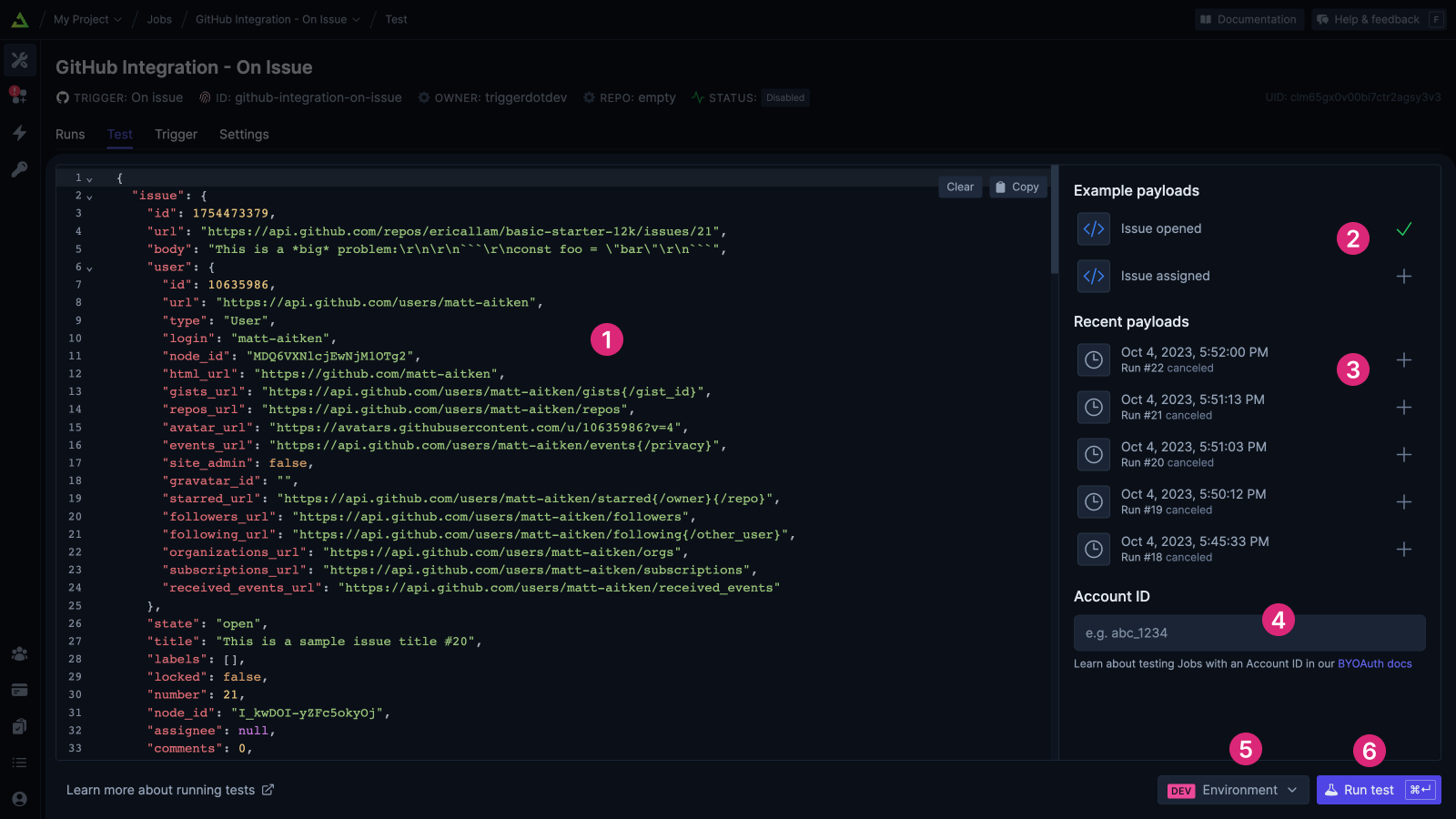Open the My Project dropdown
This screenshot has width=1456, height=819.
point(87,19)
